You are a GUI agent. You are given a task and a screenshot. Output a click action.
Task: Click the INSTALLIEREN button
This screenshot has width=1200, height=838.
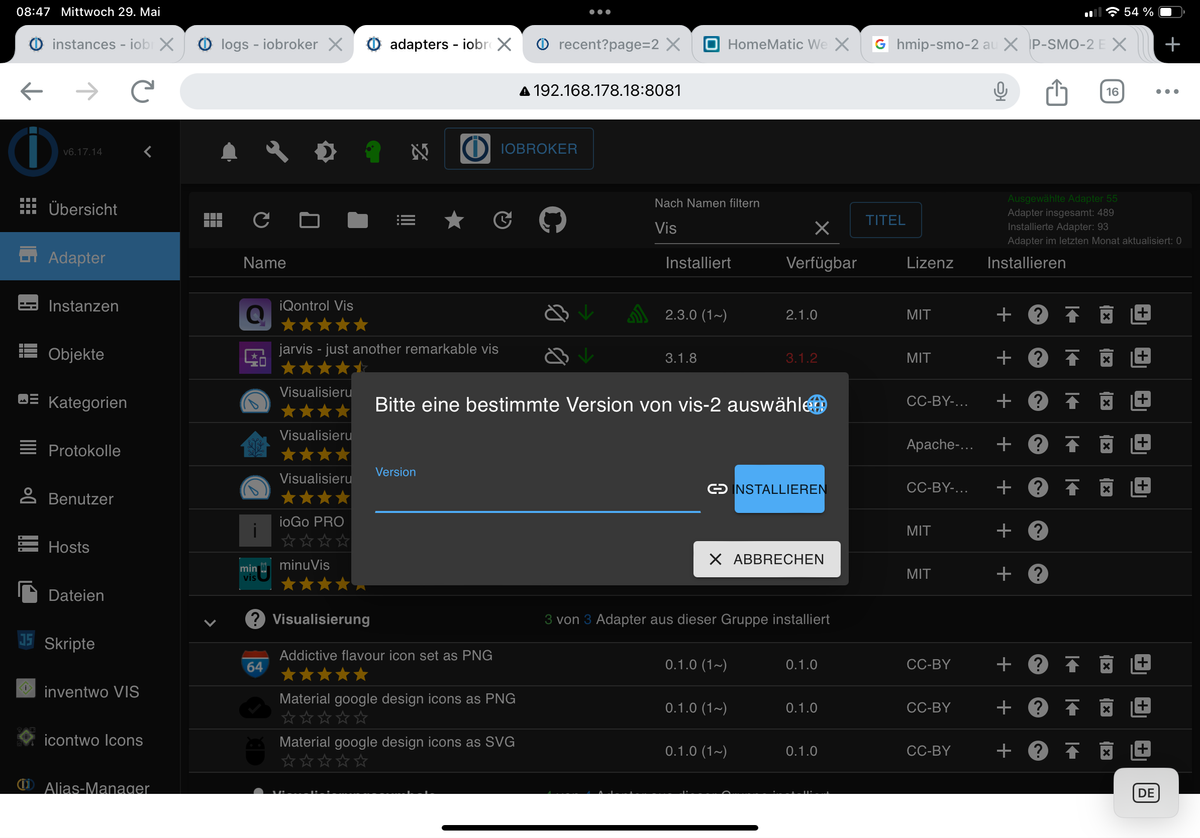(779, 489)
